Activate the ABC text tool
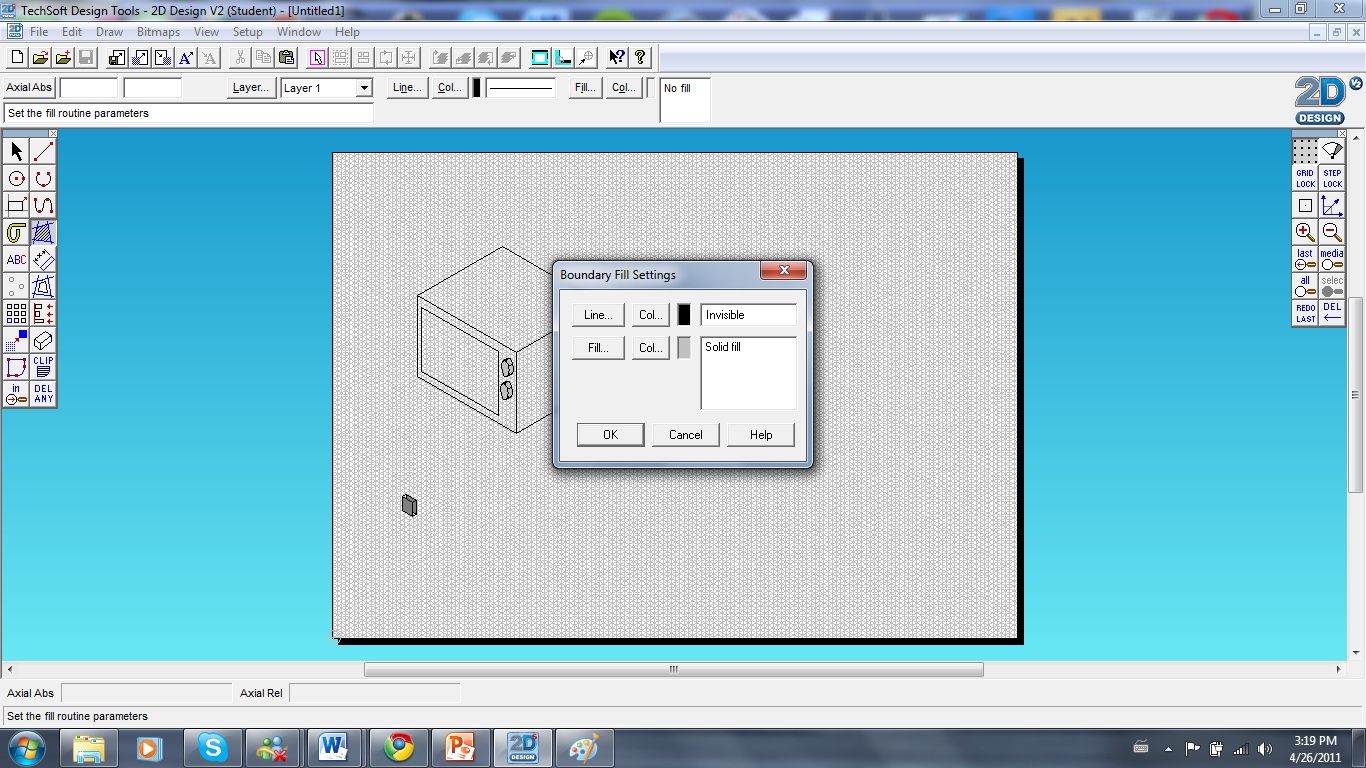This screenshot has height=768, width=1366. coord(16,258)
